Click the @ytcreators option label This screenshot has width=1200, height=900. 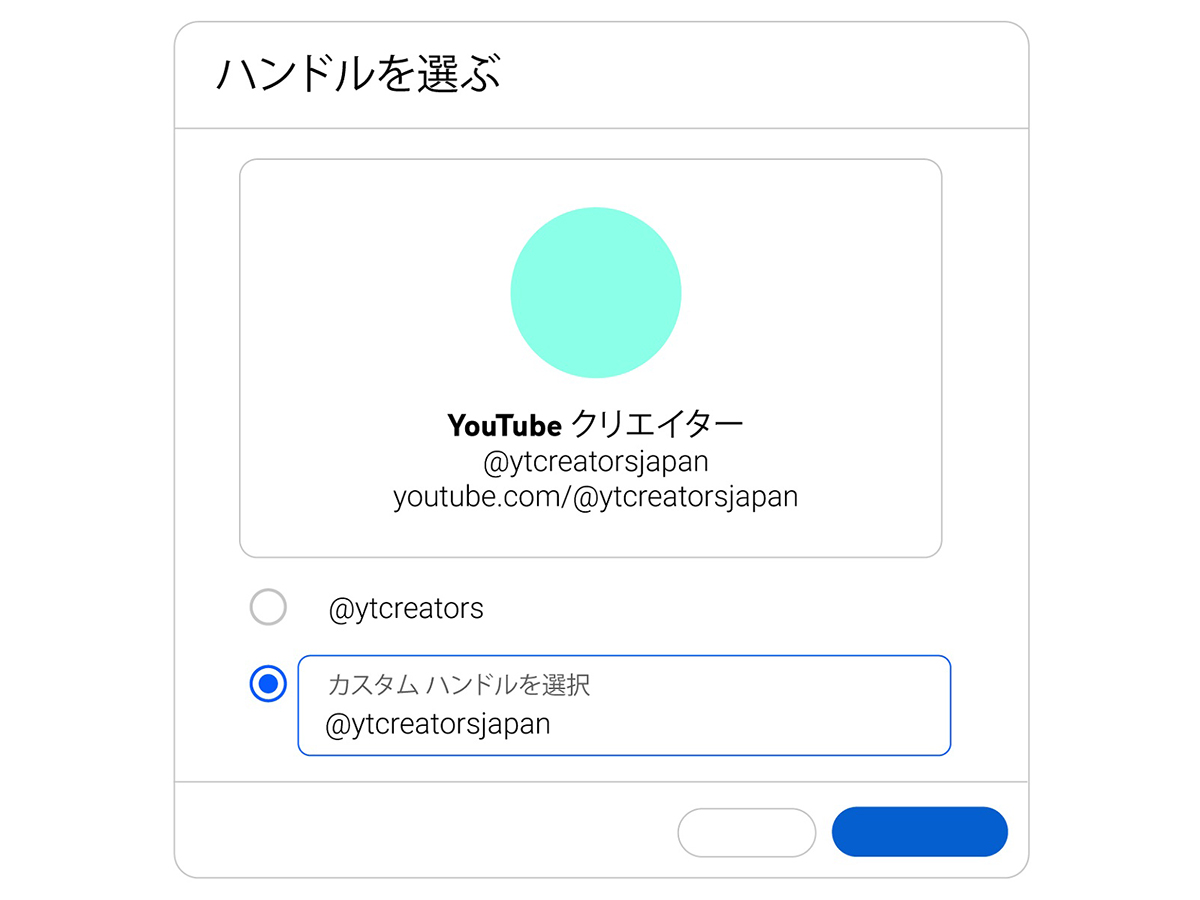(x=406, y=608)
